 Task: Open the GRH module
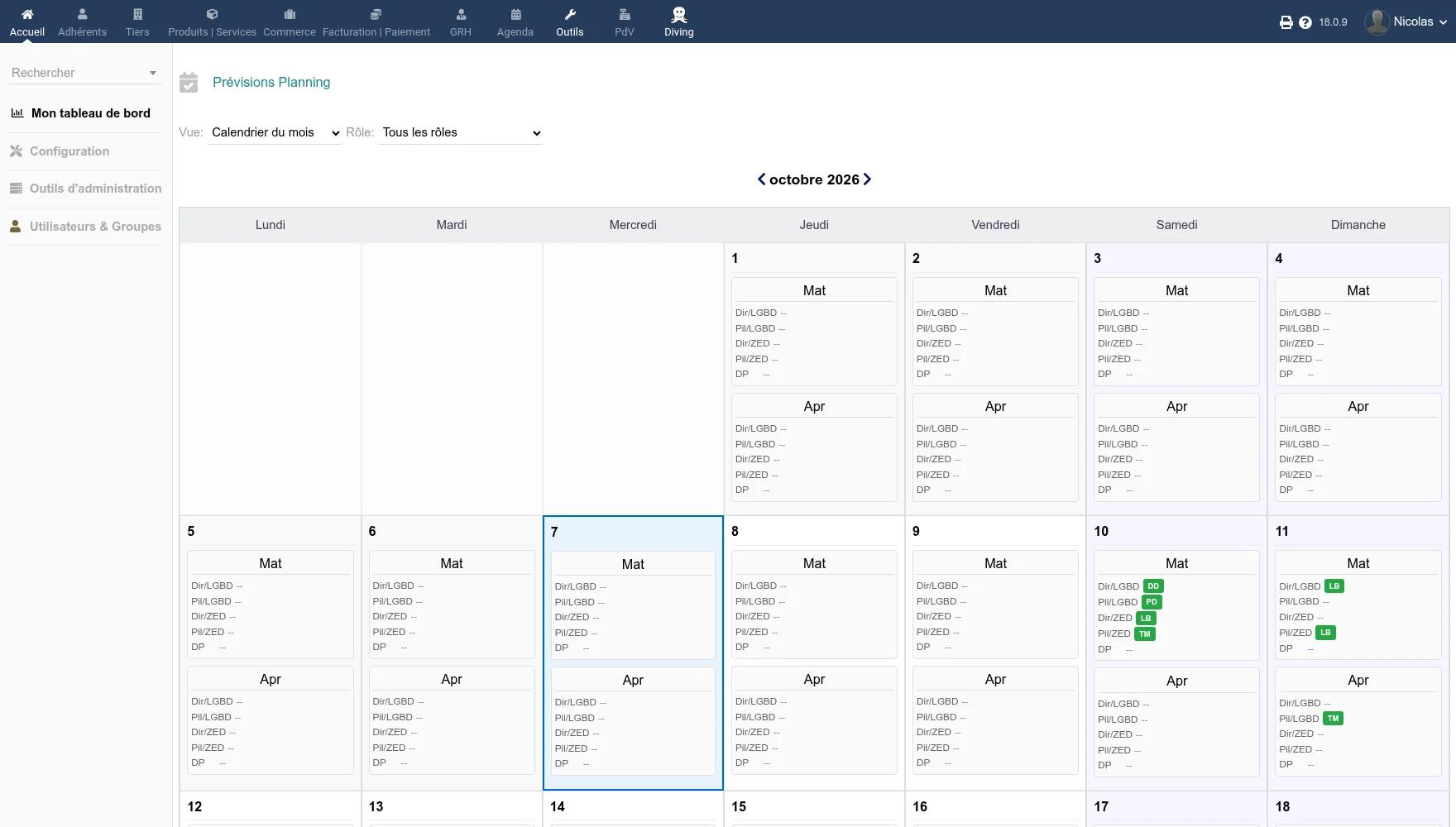tap(461, 22)
